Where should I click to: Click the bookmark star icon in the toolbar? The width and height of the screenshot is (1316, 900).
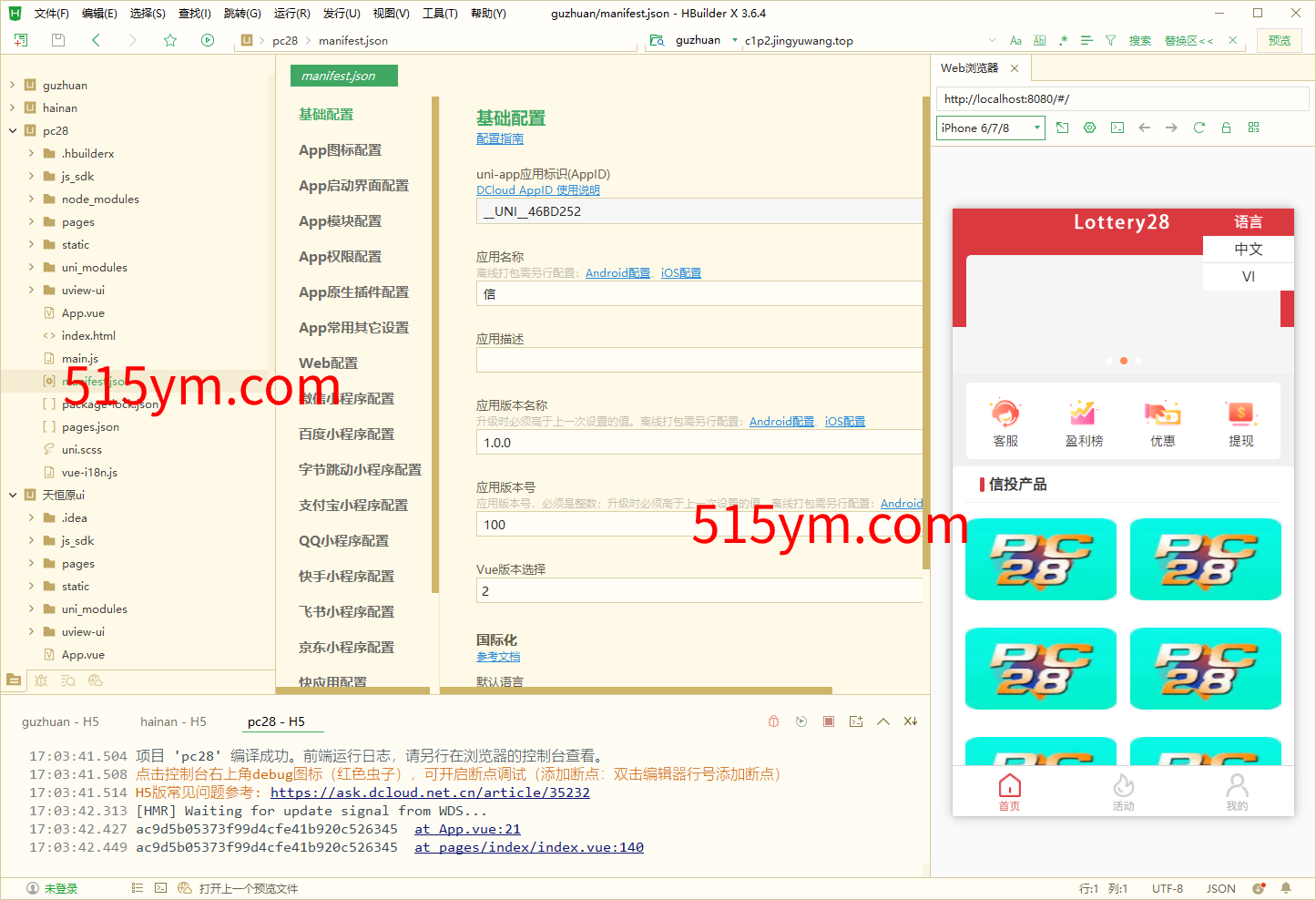pos(170,40)
